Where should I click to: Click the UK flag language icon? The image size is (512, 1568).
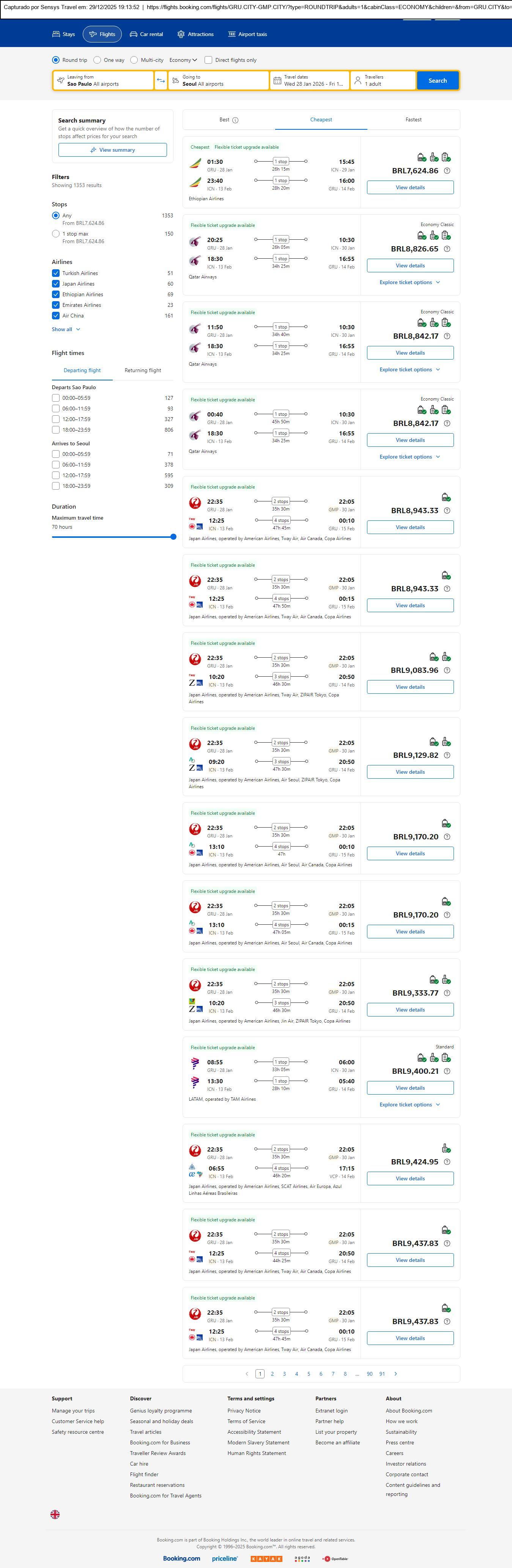(x=55, y=1514)
